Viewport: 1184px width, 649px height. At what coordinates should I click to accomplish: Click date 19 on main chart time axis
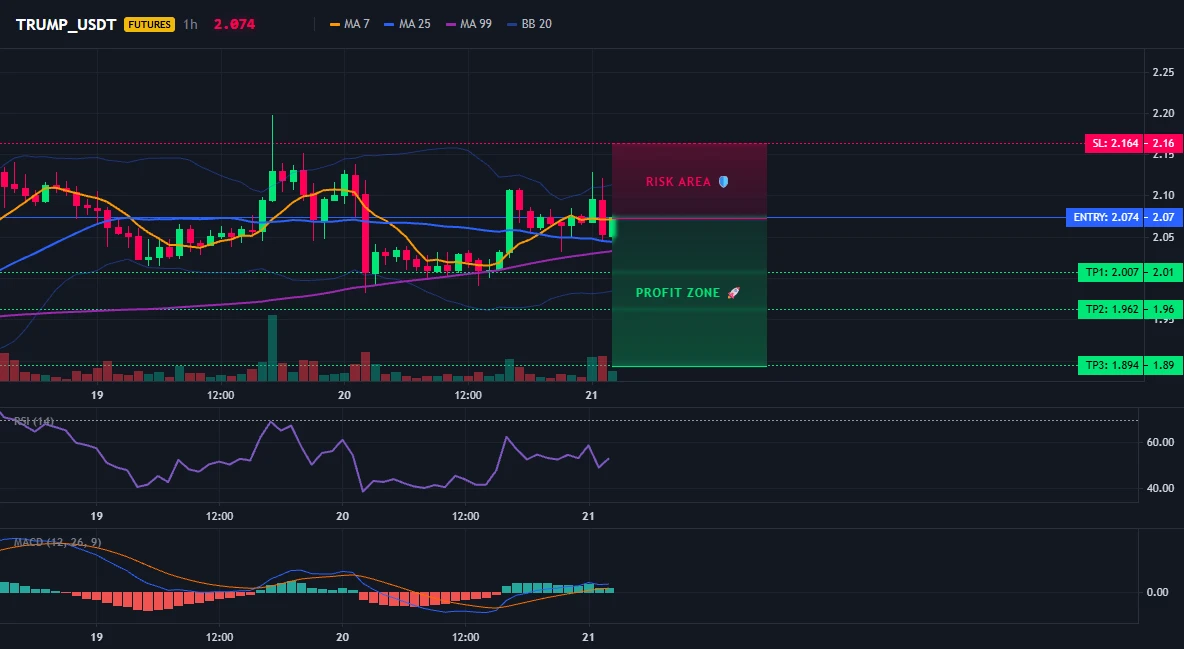click(x=97, y=395)
